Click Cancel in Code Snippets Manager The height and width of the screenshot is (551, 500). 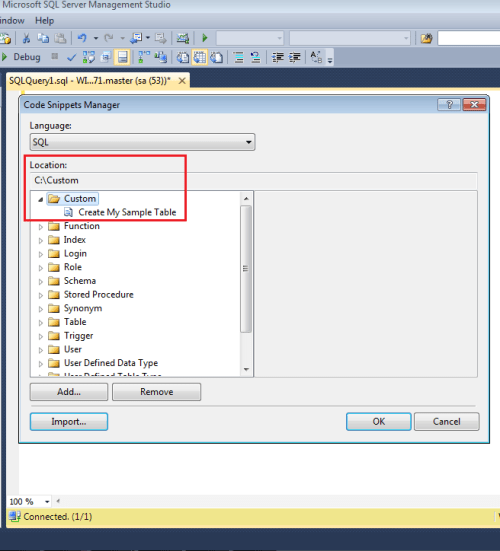point(446,421)
